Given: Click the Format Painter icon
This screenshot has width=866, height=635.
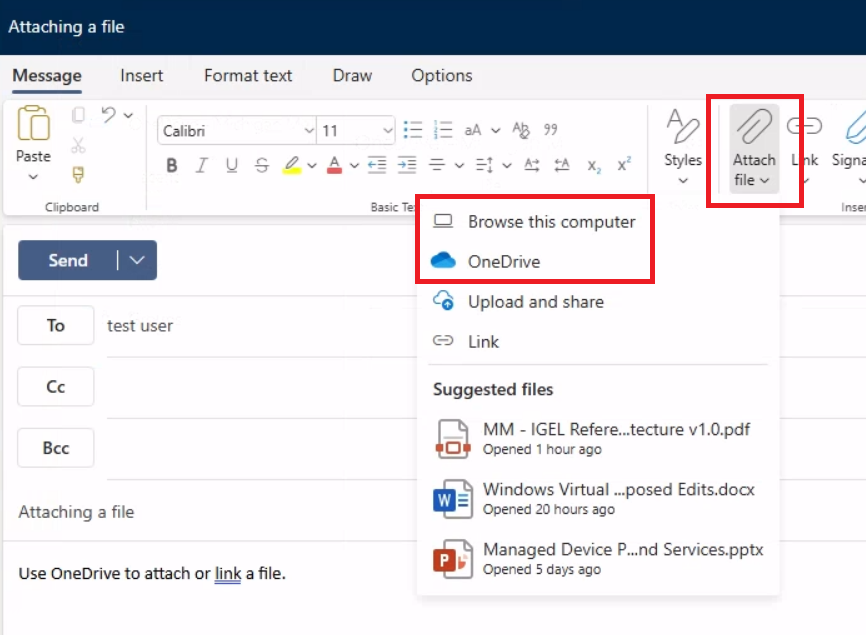Looking at the screenshot, I should 78,174.
